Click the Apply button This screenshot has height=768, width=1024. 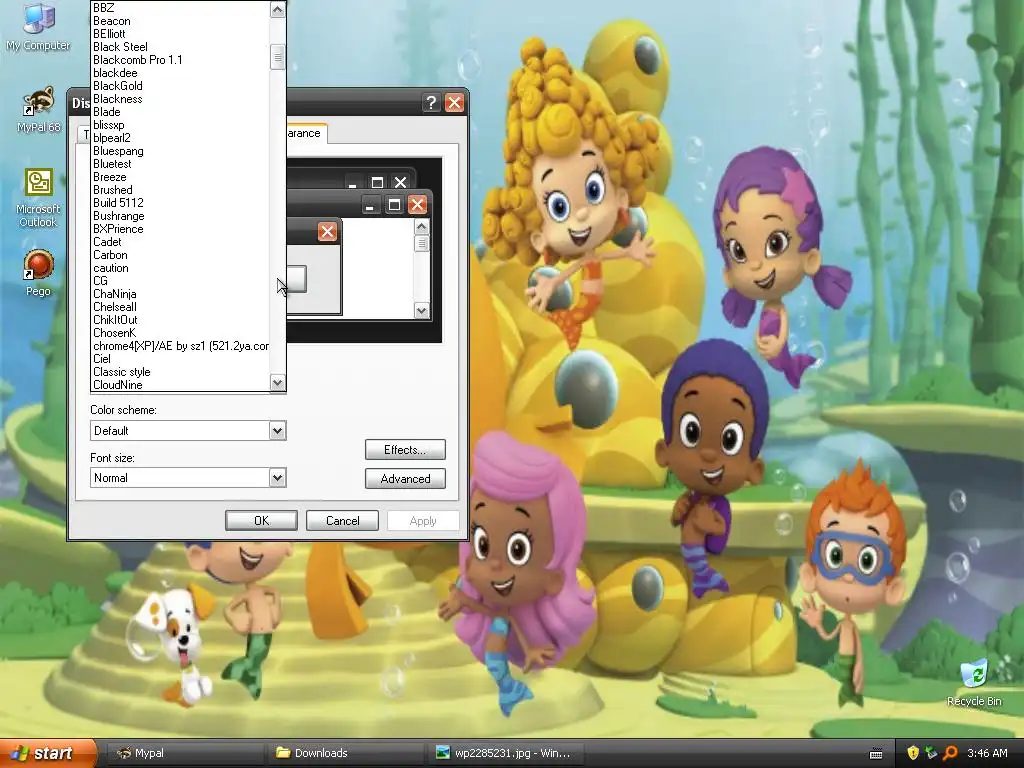coord(423,520)
